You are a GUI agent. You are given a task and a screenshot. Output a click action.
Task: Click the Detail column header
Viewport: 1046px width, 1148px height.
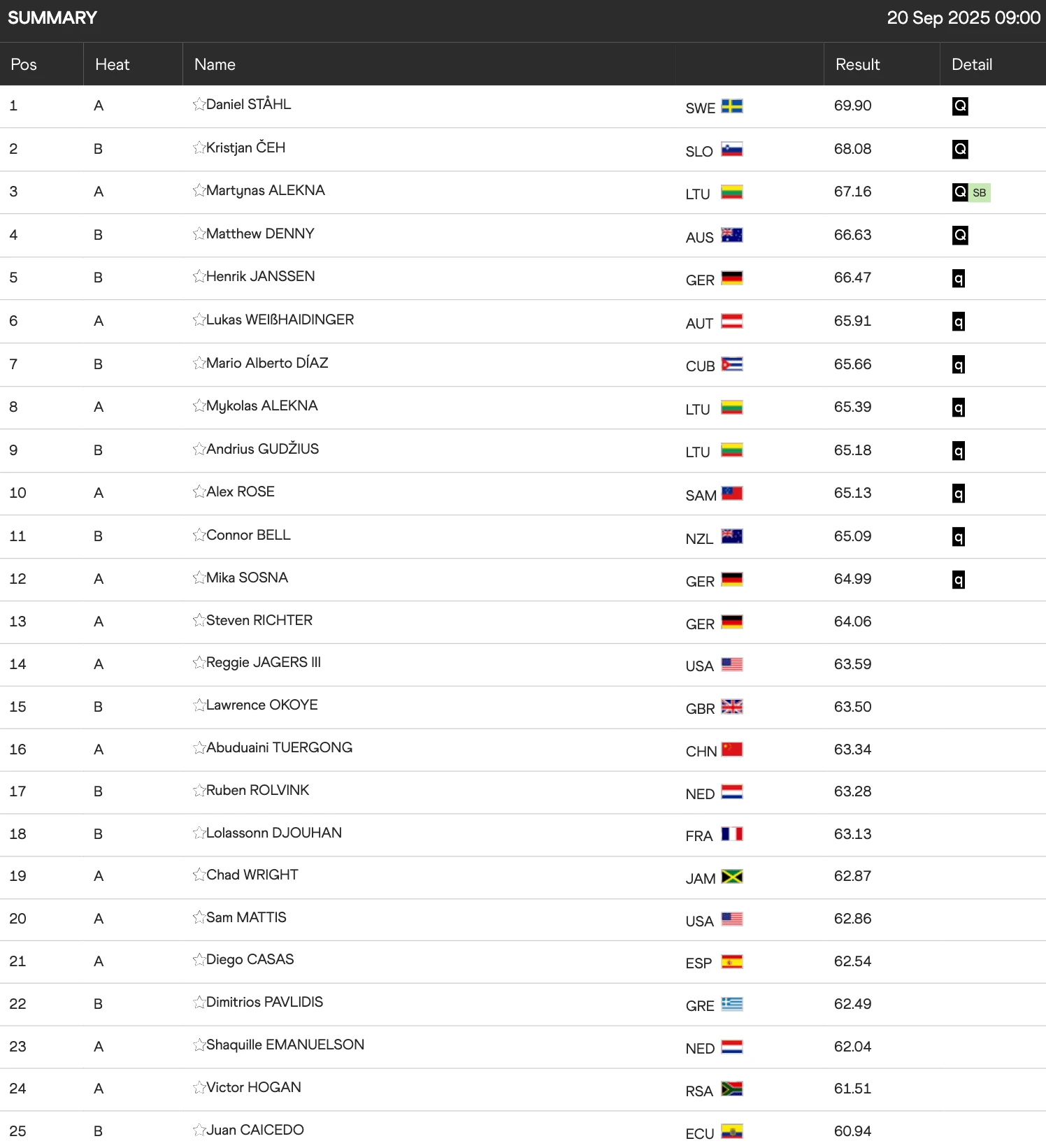(x=972, y=64)
